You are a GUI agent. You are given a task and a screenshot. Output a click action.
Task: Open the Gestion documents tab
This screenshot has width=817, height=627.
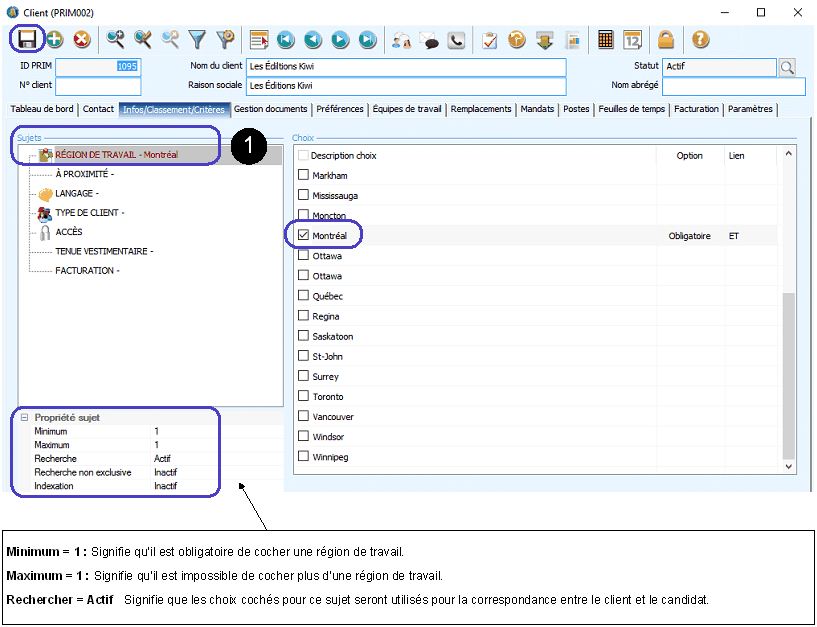coord(270,109)
